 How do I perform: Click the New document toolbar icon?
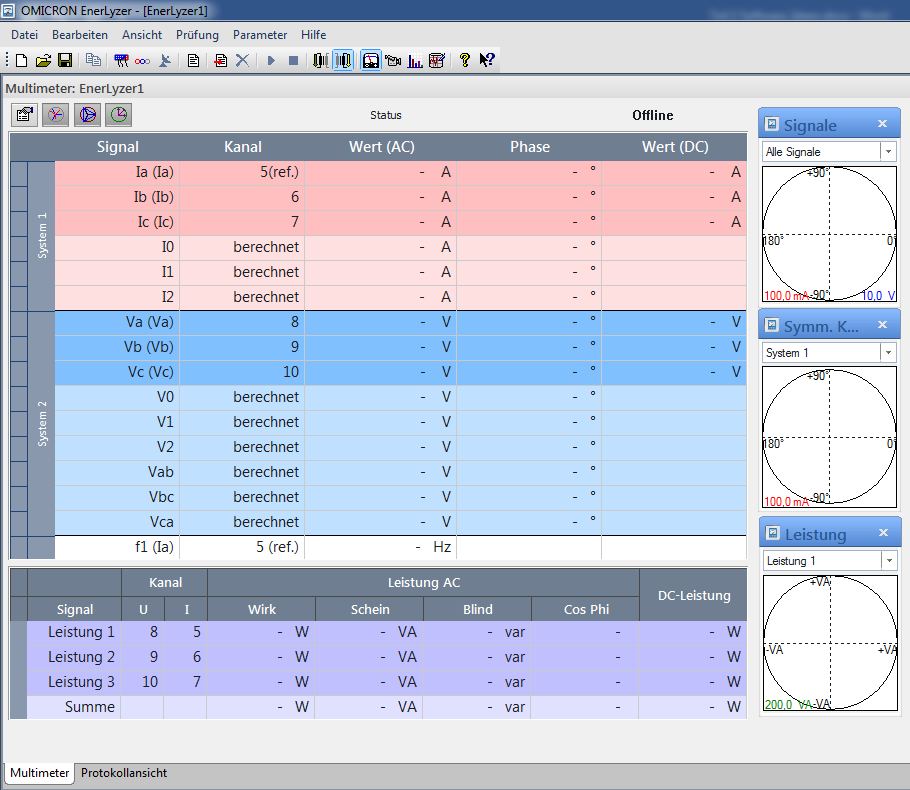tap(21, 60)
